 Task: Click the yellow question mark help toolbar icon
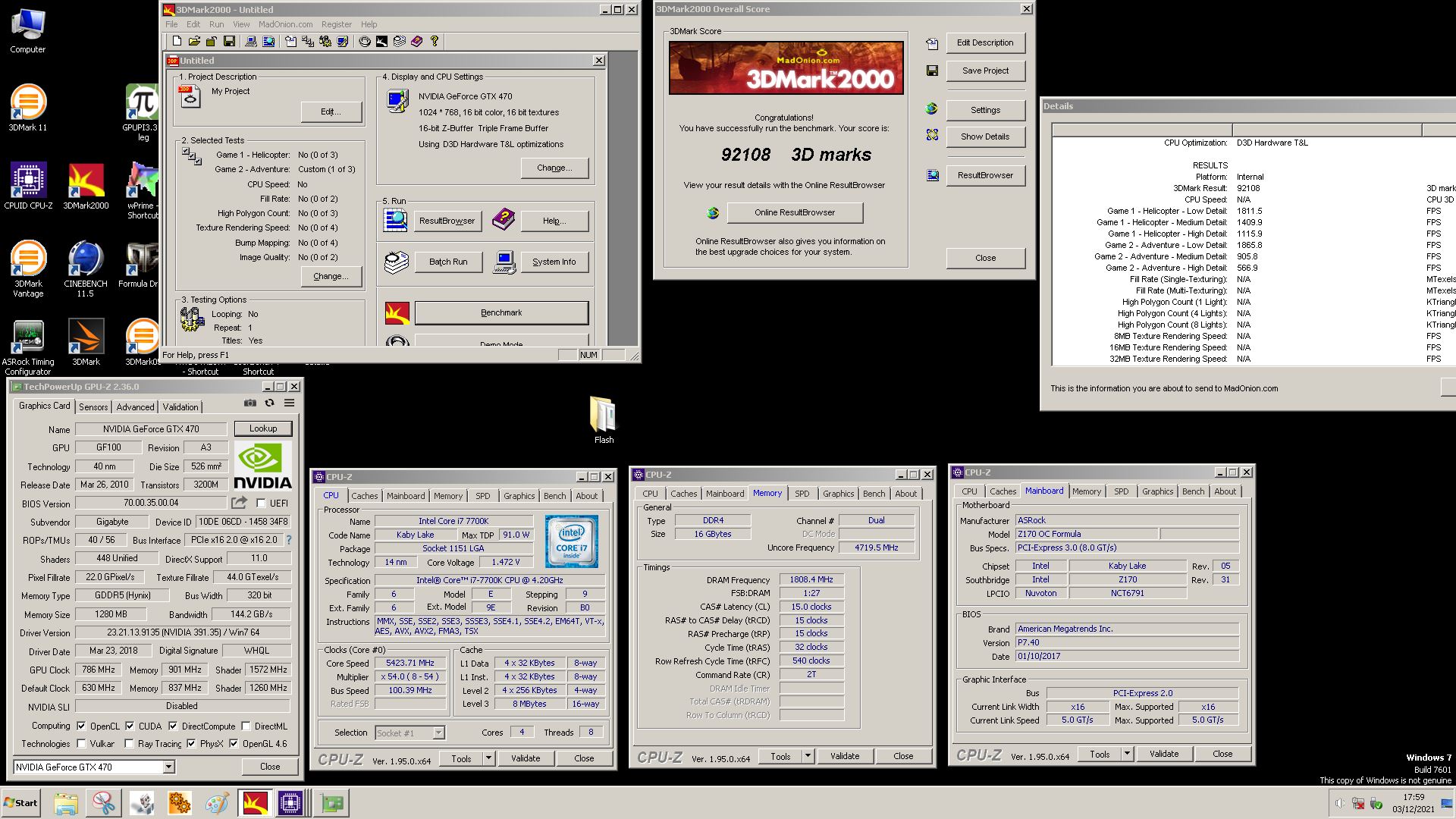pyautogui.click(x=435, y=41)
